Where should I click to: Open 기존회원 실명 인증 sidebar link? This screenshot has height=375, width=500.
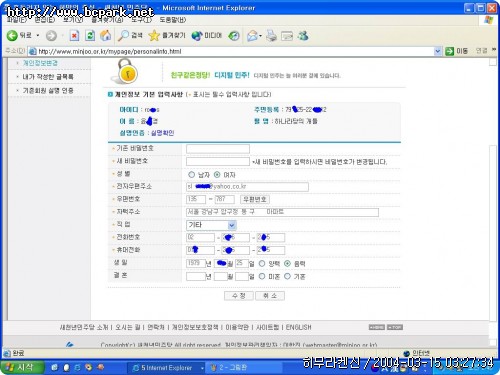click(x=48, y=90)
